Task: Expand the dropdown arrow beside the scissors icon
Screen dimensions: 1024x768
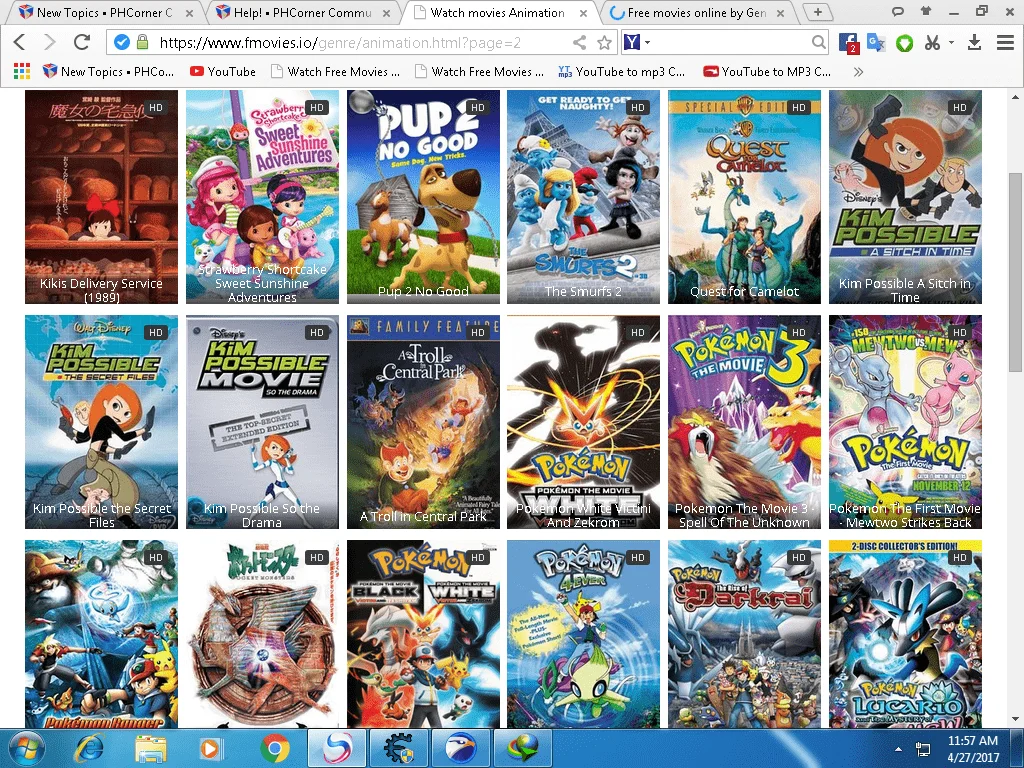Action: [952, 42]
